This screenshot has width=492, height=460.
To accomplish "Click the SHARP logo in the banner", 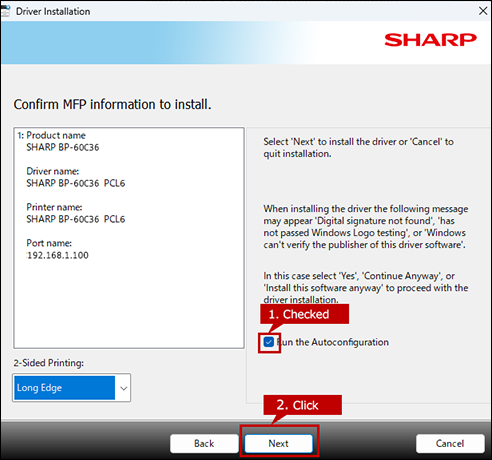I will tap(430, 40).
